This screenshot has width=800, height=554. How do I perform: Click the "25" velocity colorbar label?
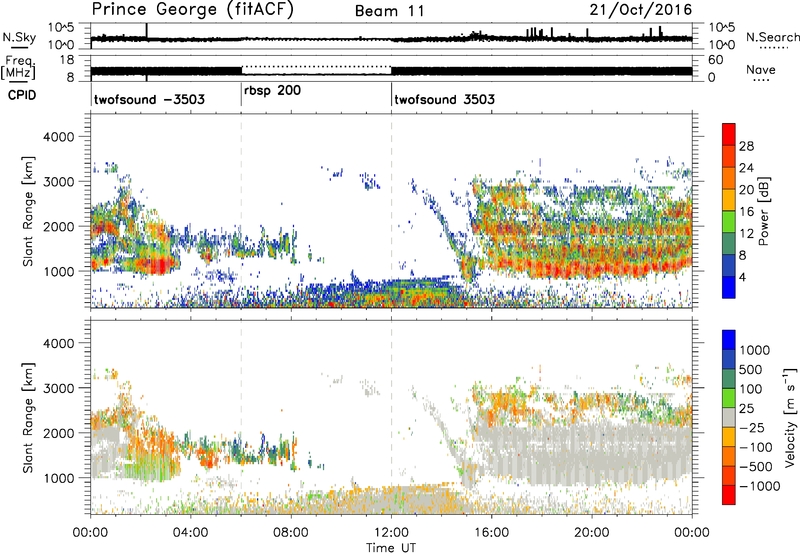pyautogui.click(x=746, y=409)
